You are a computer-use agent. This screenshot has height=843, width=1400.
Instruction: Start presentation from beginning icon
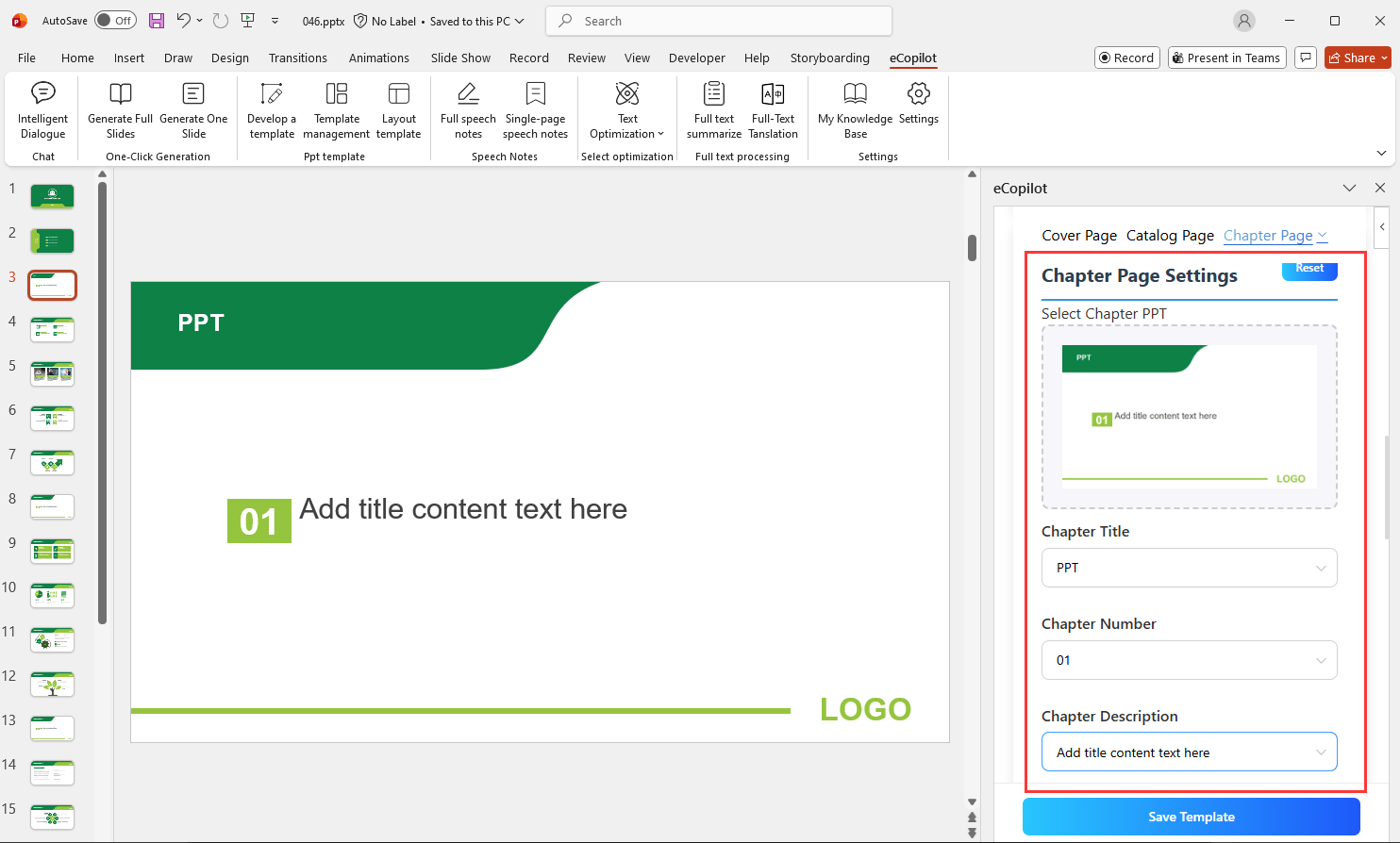click(x=248, y=21)
